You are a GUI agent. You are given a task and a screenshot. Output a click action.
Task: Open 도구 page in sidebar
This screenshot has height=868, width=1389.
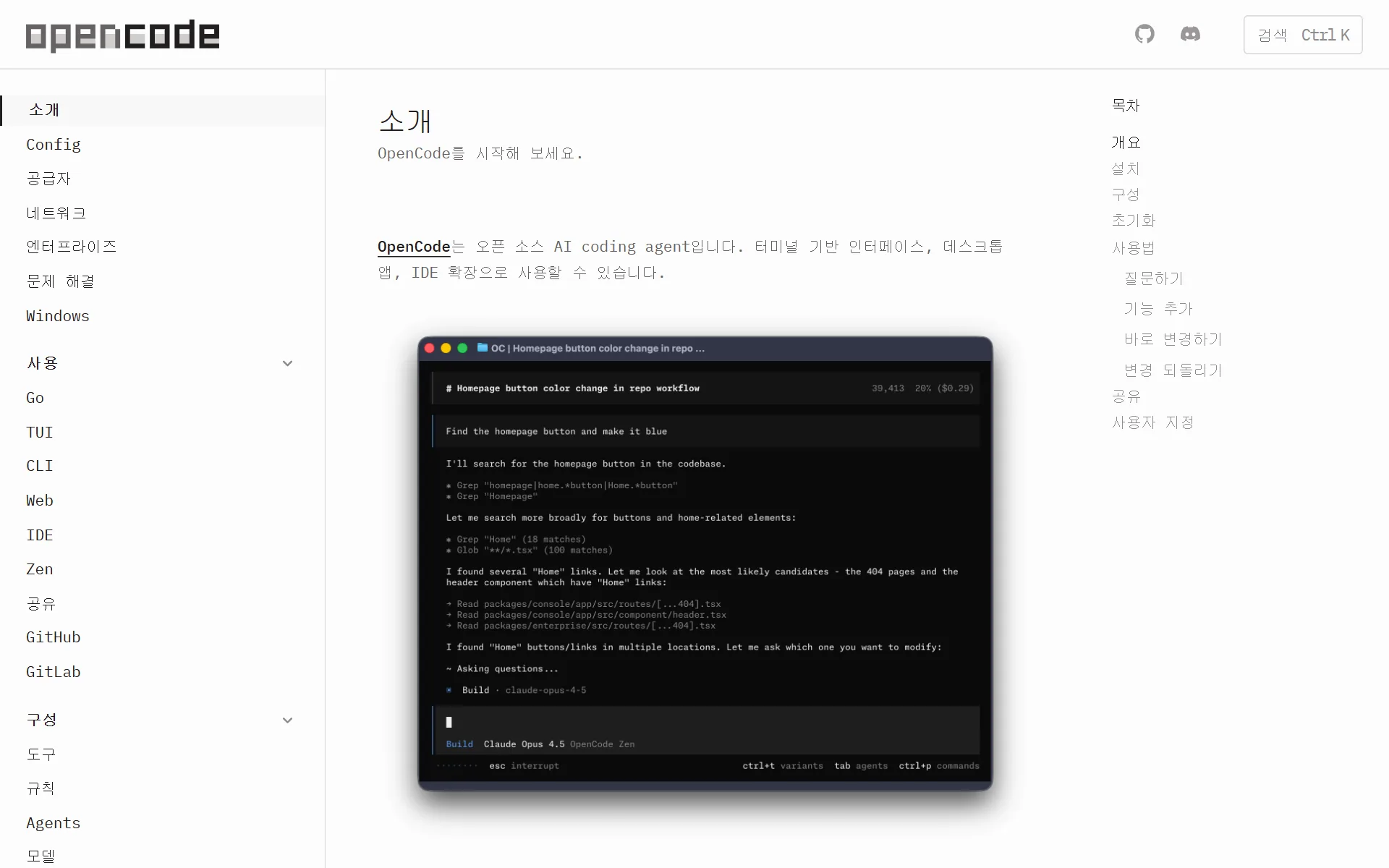click(41, 754)
